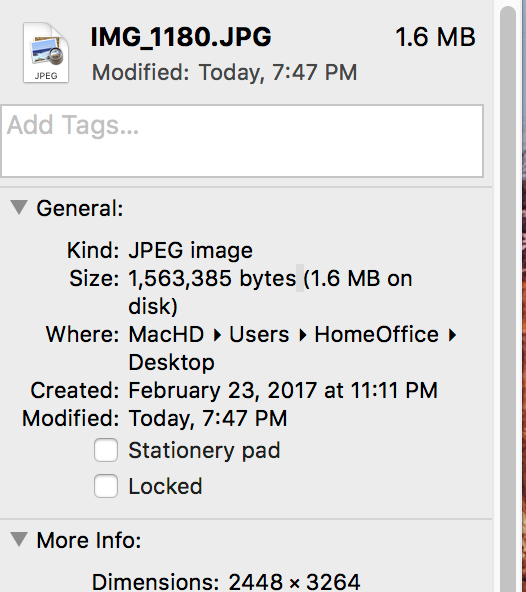The height and width of the screenshot is (592, 526).
Task: Click the More Info header label
Action: click(89, 540)
